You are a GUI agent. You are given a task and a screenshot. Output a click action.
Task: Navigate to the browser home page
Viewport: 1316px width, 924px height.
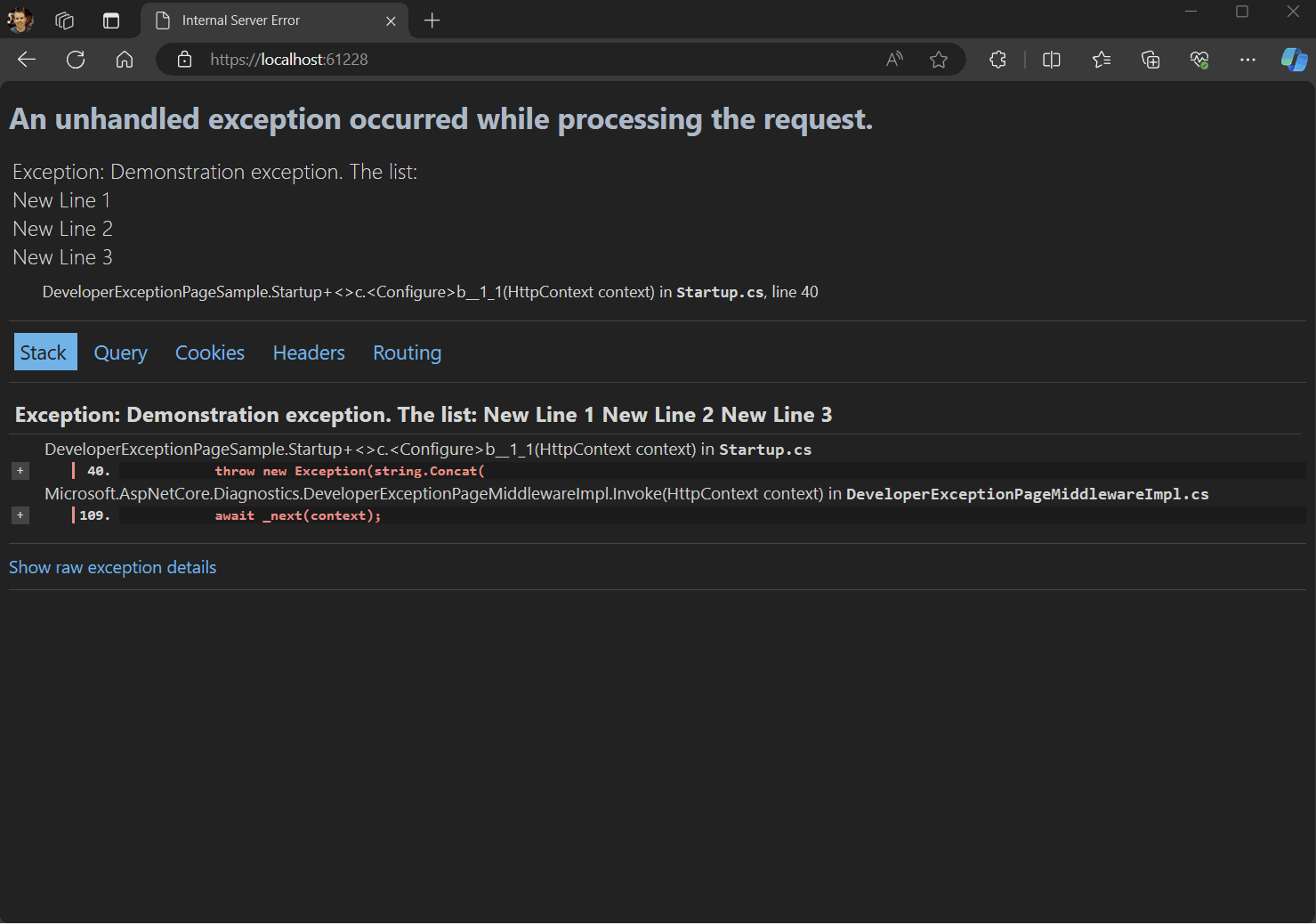124,60
